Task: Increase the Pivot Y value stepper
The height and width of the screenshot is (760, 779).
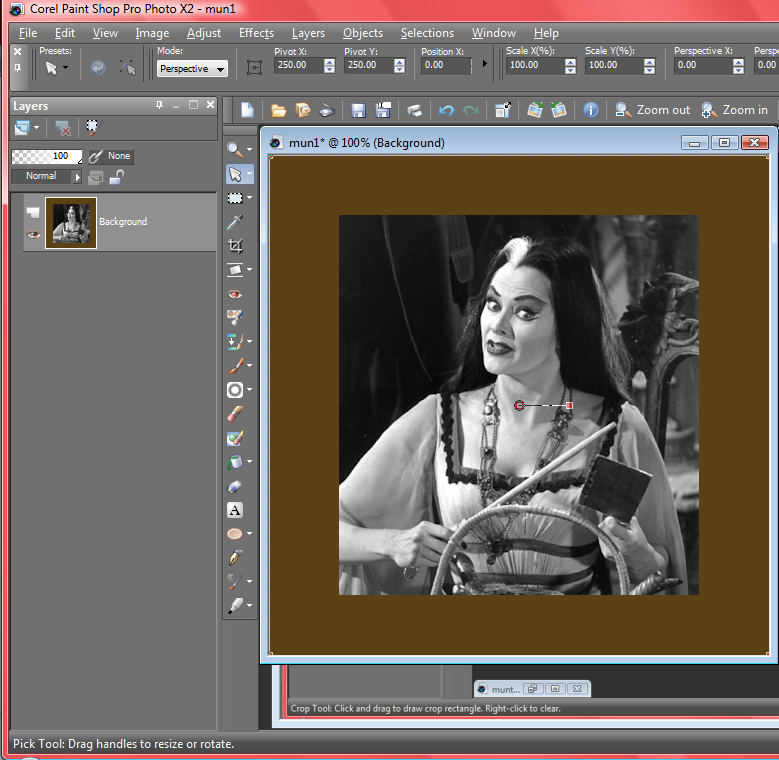Action: 399,62
